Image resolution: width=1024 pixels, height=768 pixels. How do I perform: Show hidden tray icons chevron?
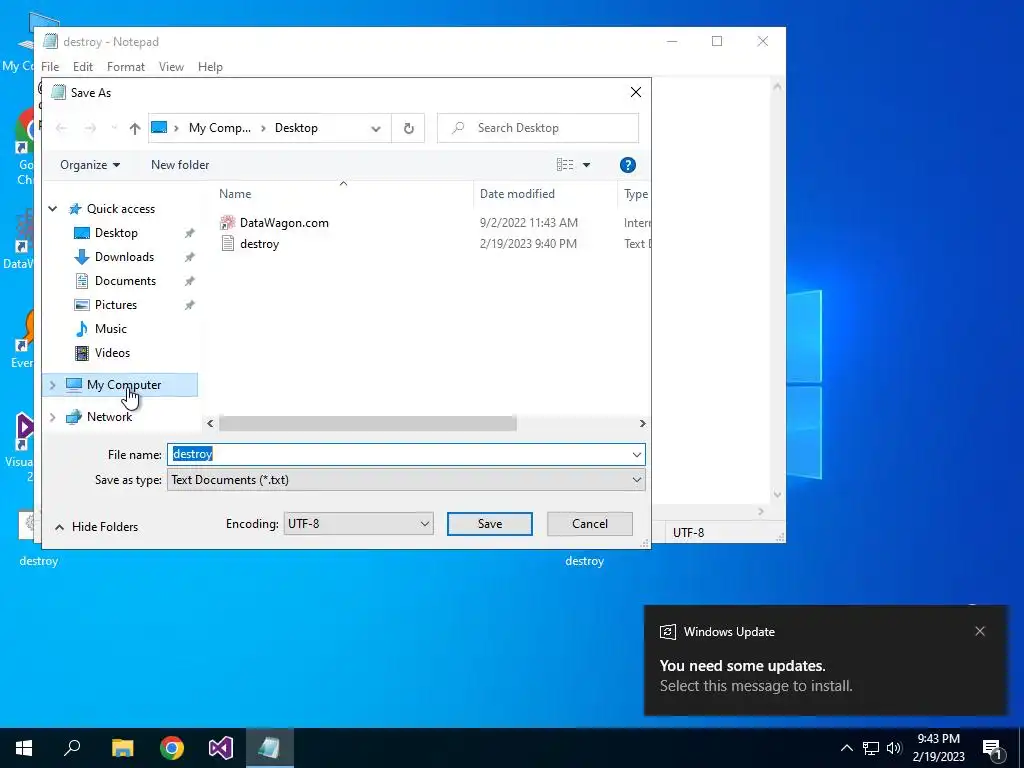point(846,748)
